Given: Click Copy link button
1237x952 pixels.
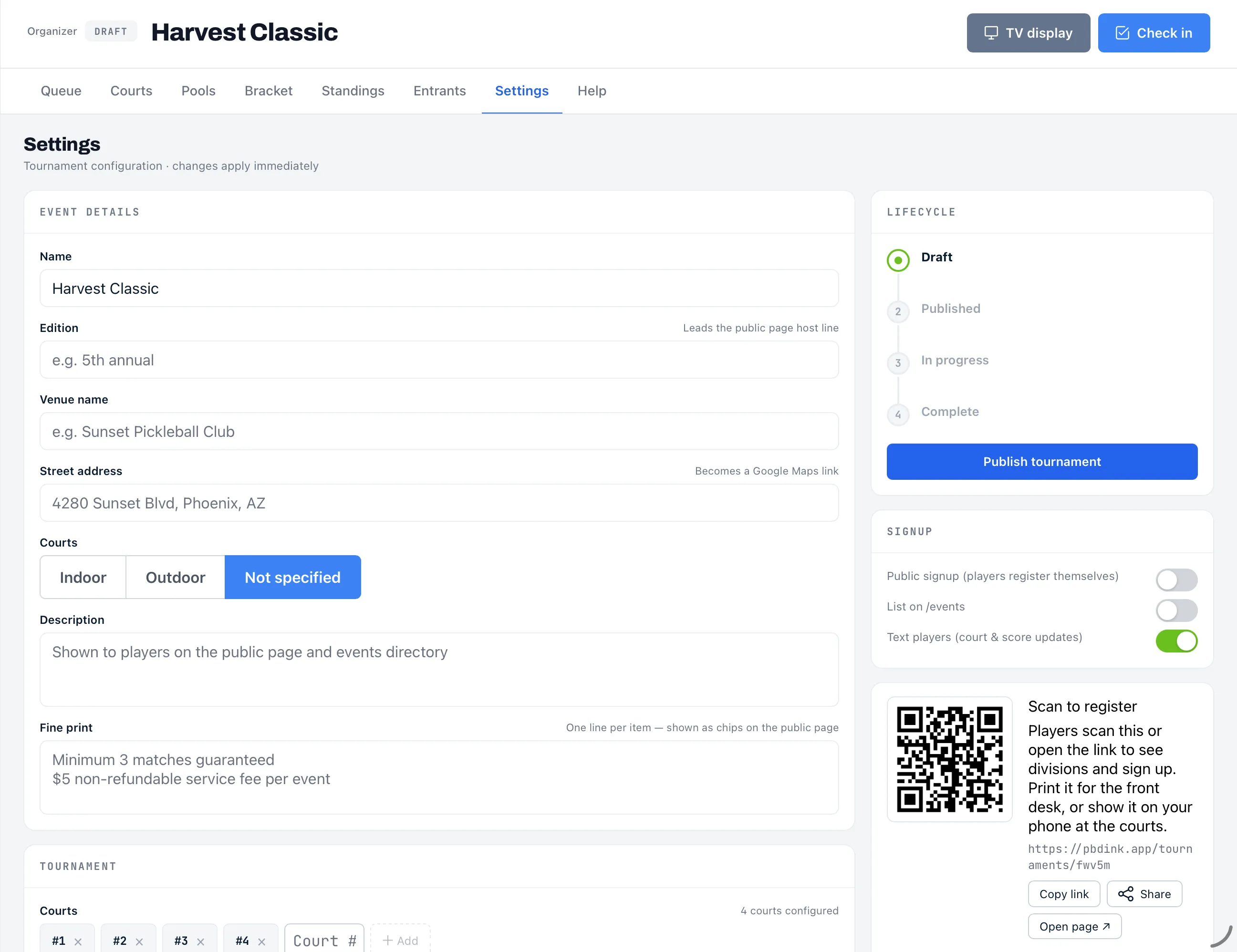Looking at the screenshot, I should [x=1064, y=894].
